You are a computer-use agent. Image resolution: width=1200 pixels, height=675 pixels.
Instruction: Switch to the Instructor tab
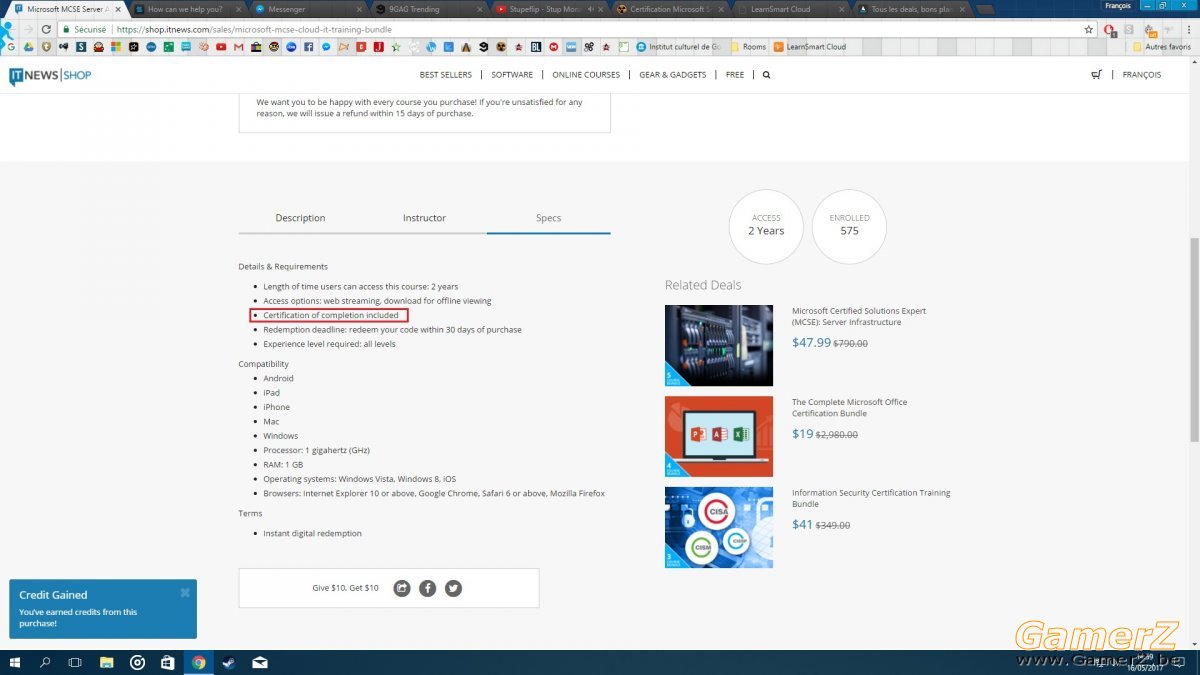pyautogui.click(x=424, y=218)
